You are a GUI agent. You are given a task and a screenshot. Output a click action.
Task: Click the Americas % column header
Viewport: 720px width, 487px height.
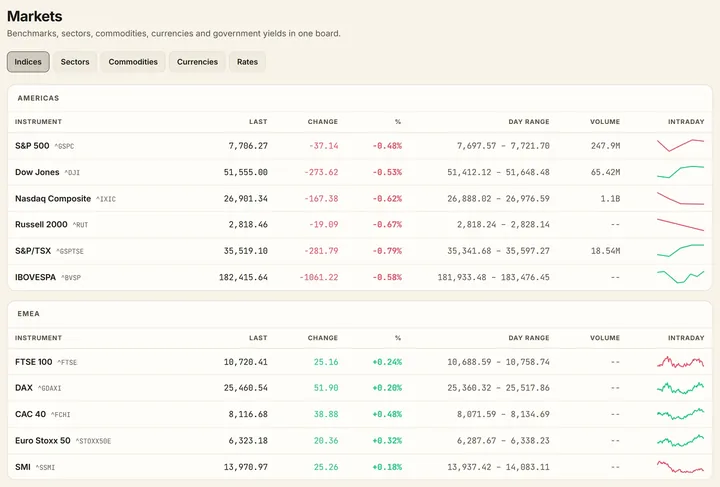pos(398,122)
